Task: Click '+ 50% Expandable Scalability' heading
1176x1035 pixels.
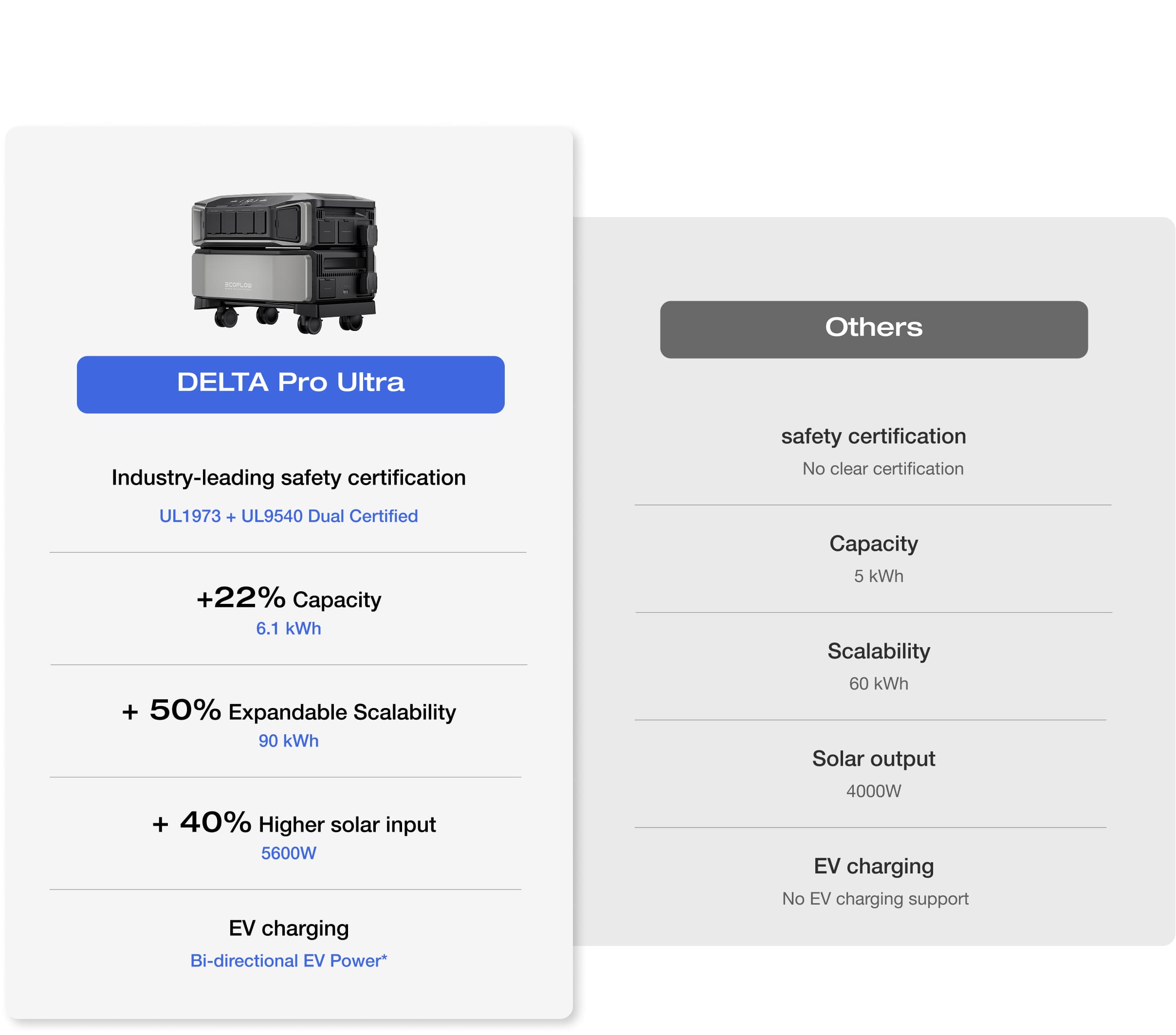Action: [x=288, y=710]
